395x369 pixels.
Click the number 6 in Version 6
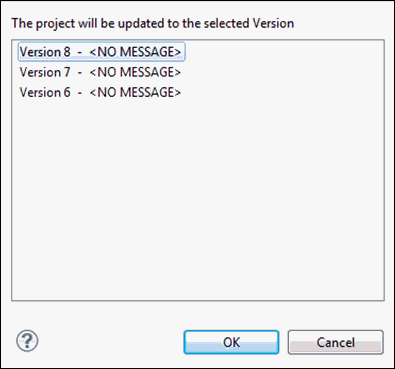67,92
